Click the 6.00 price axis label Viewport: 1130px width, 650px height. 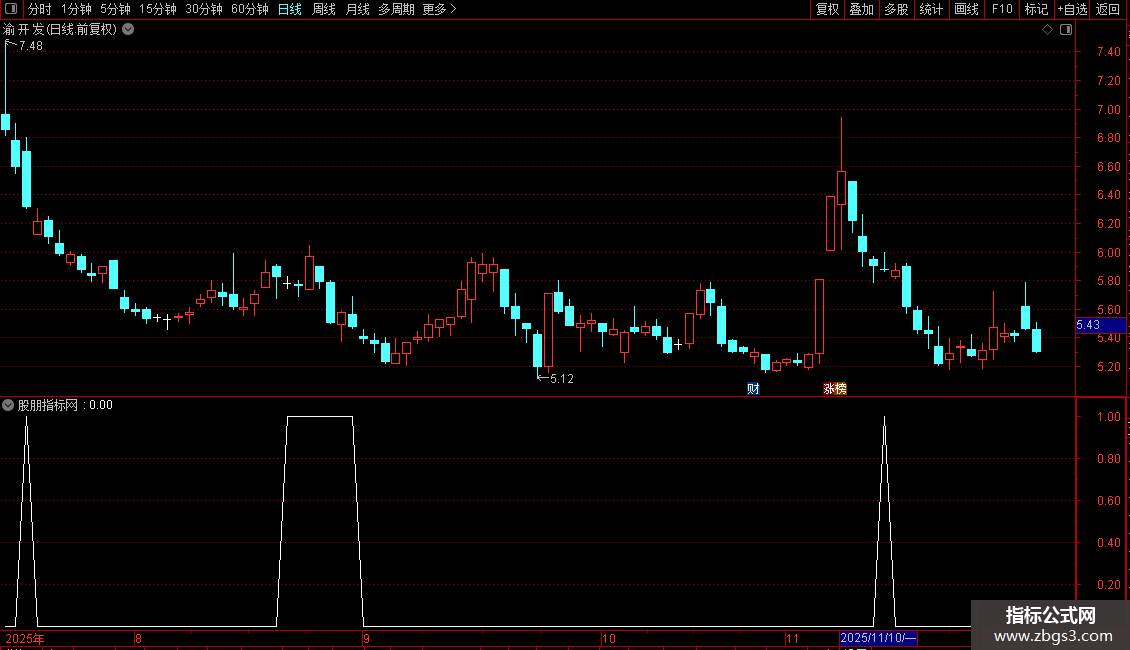click(1108, 252)
